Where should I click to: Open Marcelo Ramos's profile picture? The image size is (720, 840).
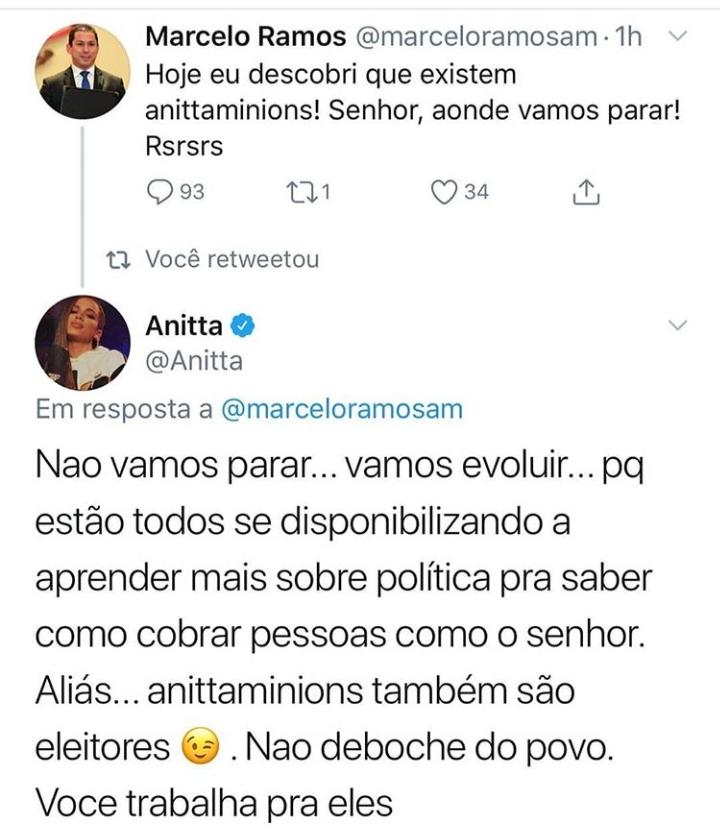(82, 71)
